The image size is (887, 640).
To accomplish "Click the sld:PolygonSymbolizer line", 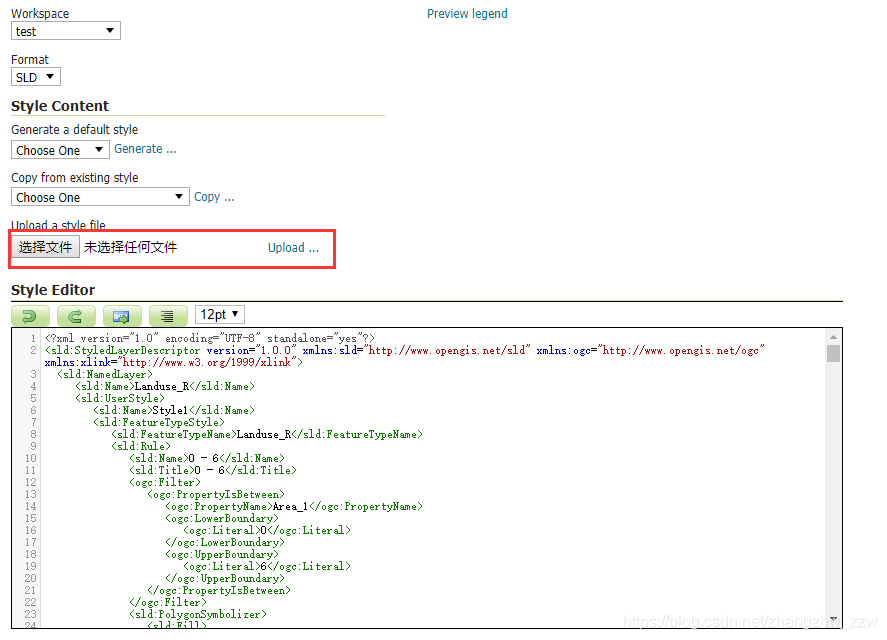I will tap(198, 614).
